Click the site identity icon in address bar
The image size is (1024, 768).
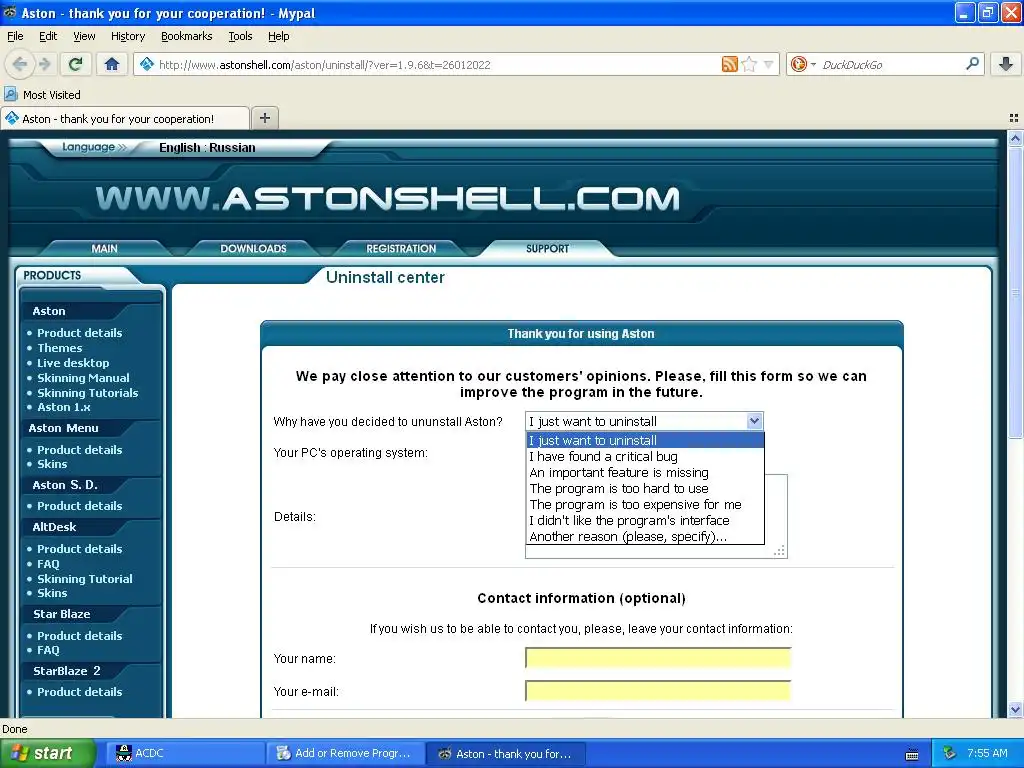147,64
